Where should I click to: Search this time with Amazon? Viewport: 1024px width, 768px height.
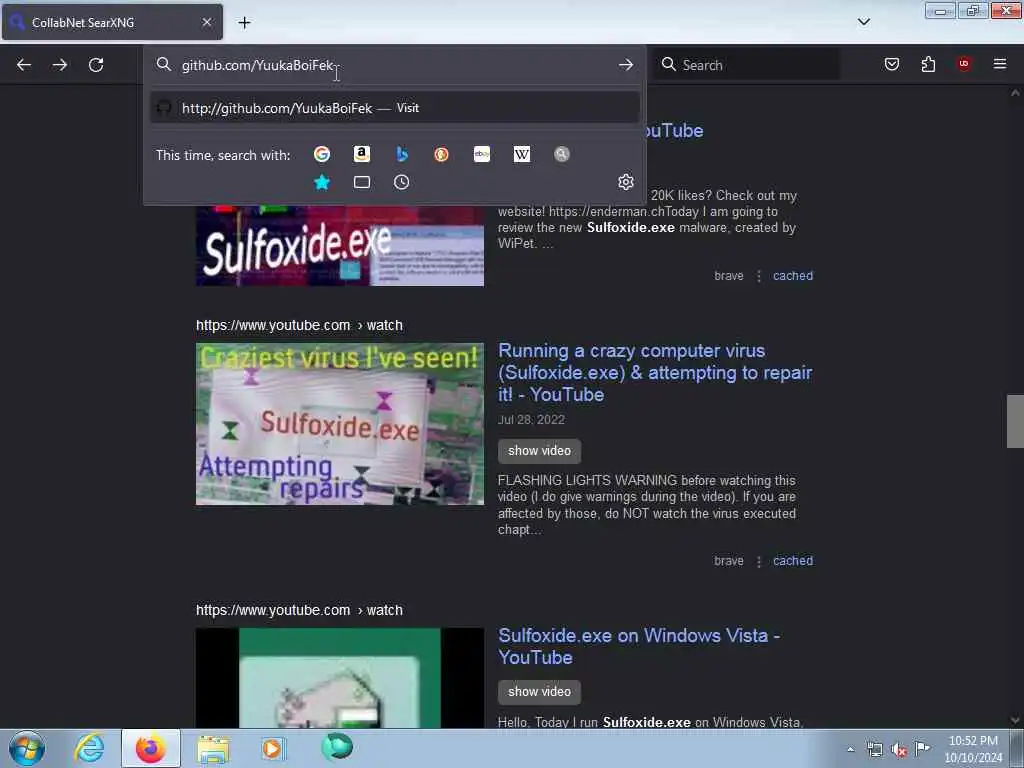coord(362,154)
